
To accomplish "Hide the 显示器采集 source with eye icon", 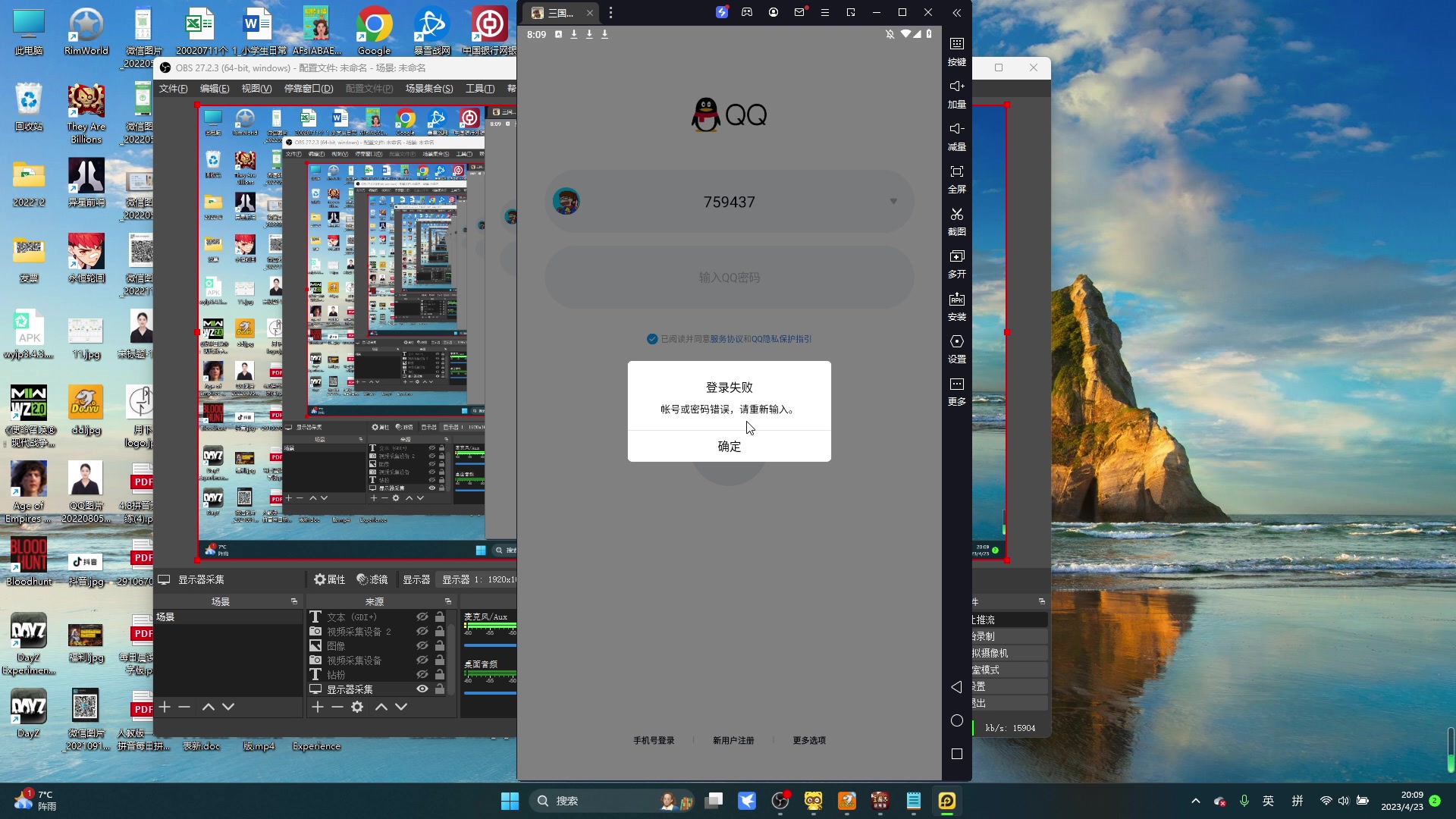I will pyautogui.click(x=422, y=689).
